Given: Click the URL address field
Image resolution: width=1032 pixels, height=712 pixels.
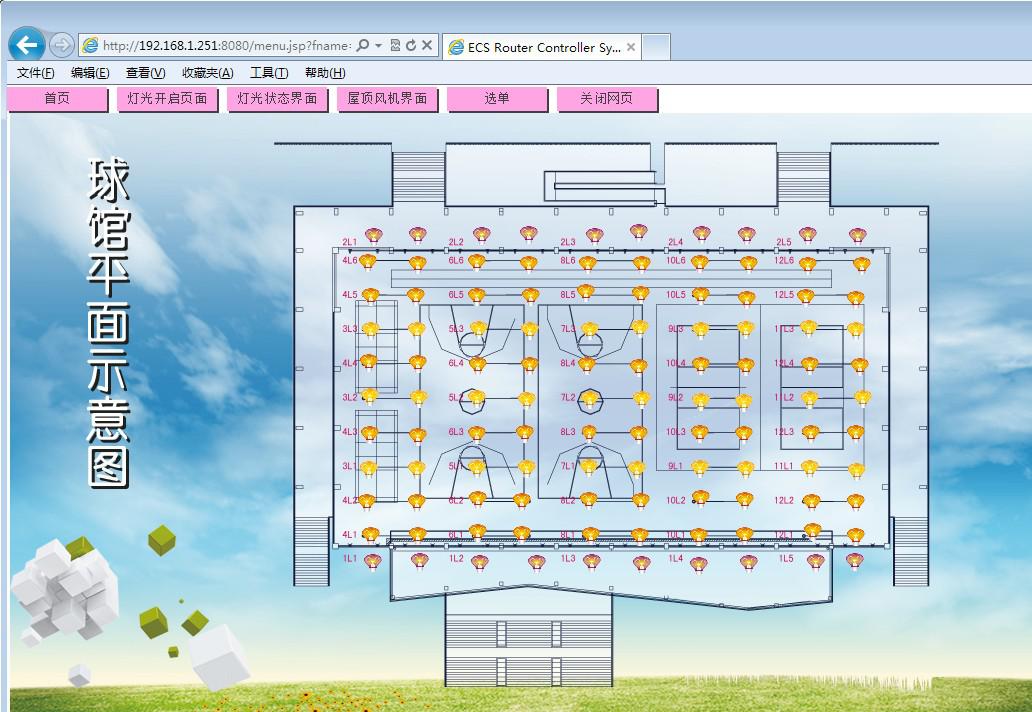Looking at the screenshot, I should pos(225,45).
